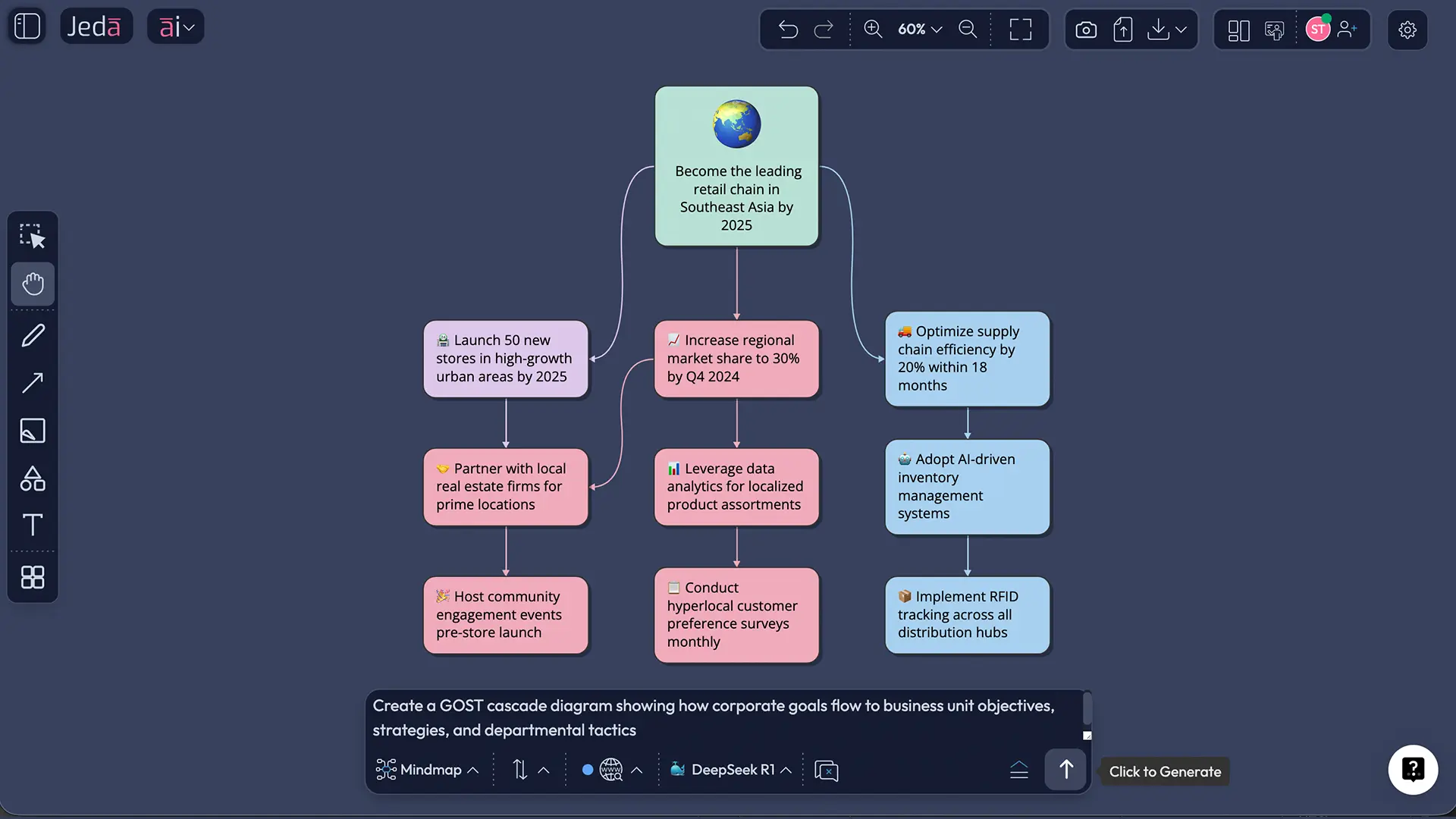Open the AI menu
The height and width of the screenshot is (819, 1456).
pos(176,27)
